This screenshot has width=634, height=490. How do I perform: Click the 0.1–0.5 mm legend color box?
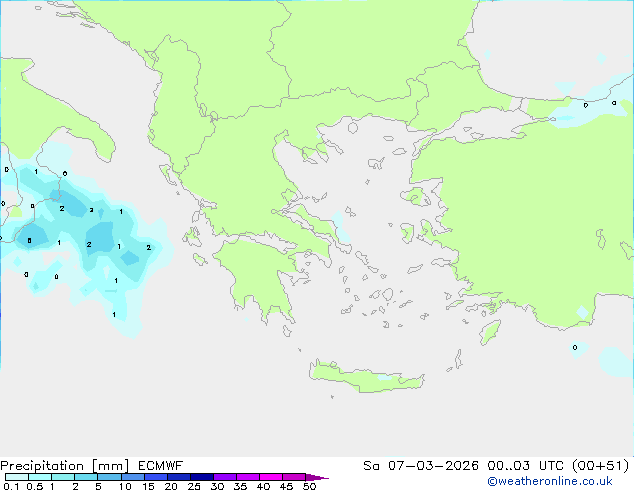tap(17, 477)
